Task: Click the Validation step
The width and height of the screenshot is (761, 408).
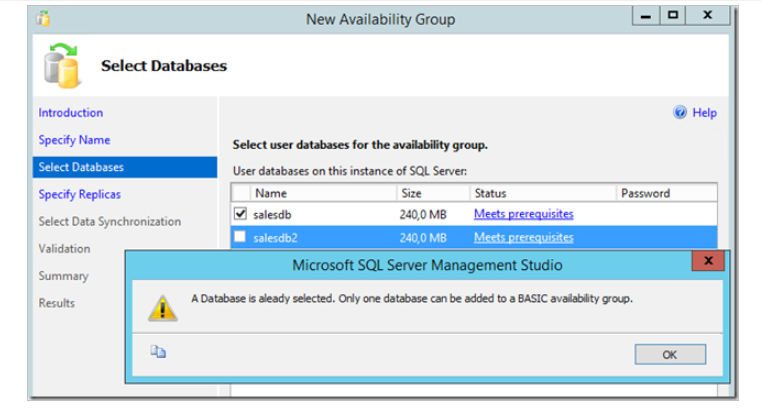Action: (x=65, y=248)
